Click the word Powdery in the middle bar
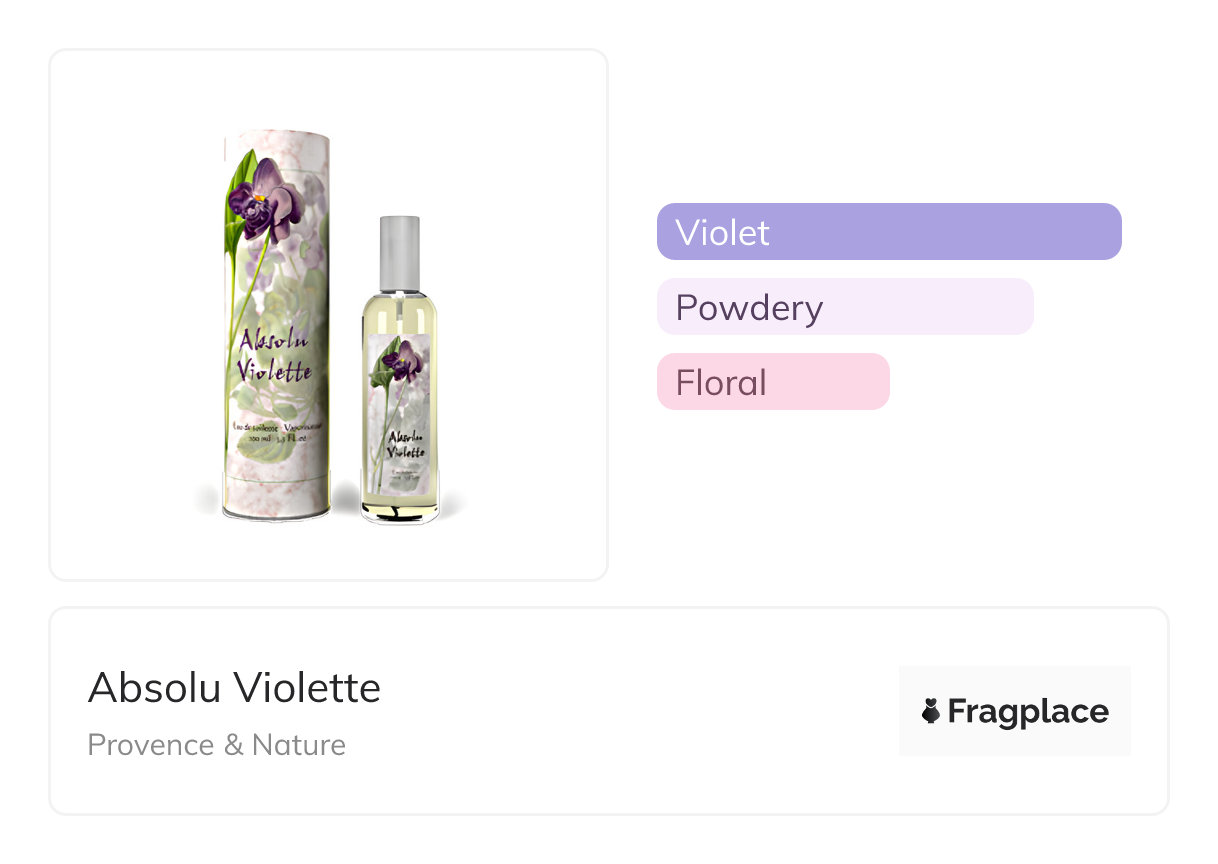1218x864 pixels. pyautogui.click(x=749, y=307)
